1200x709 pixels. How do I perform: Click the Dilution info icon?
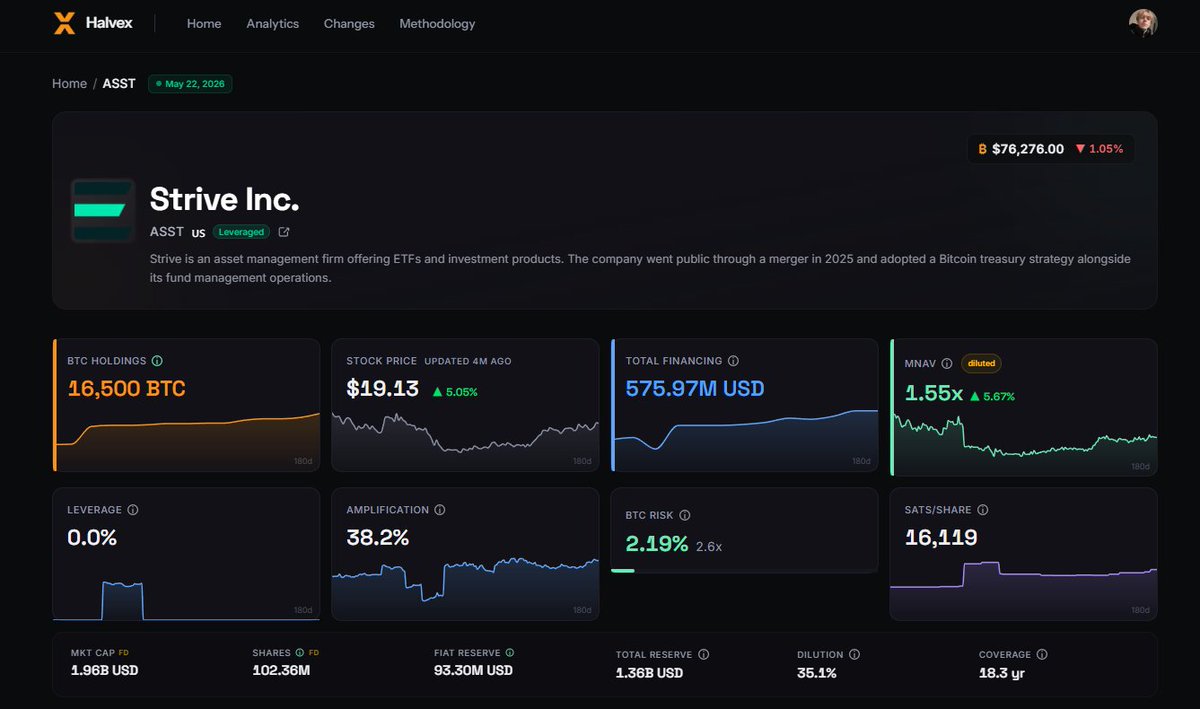pyautogui.click(x=854, y=655)
